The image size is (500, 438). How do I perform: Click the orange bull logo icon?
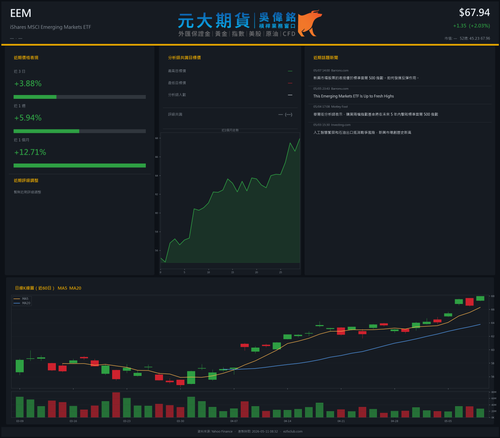tap(309, 23)
